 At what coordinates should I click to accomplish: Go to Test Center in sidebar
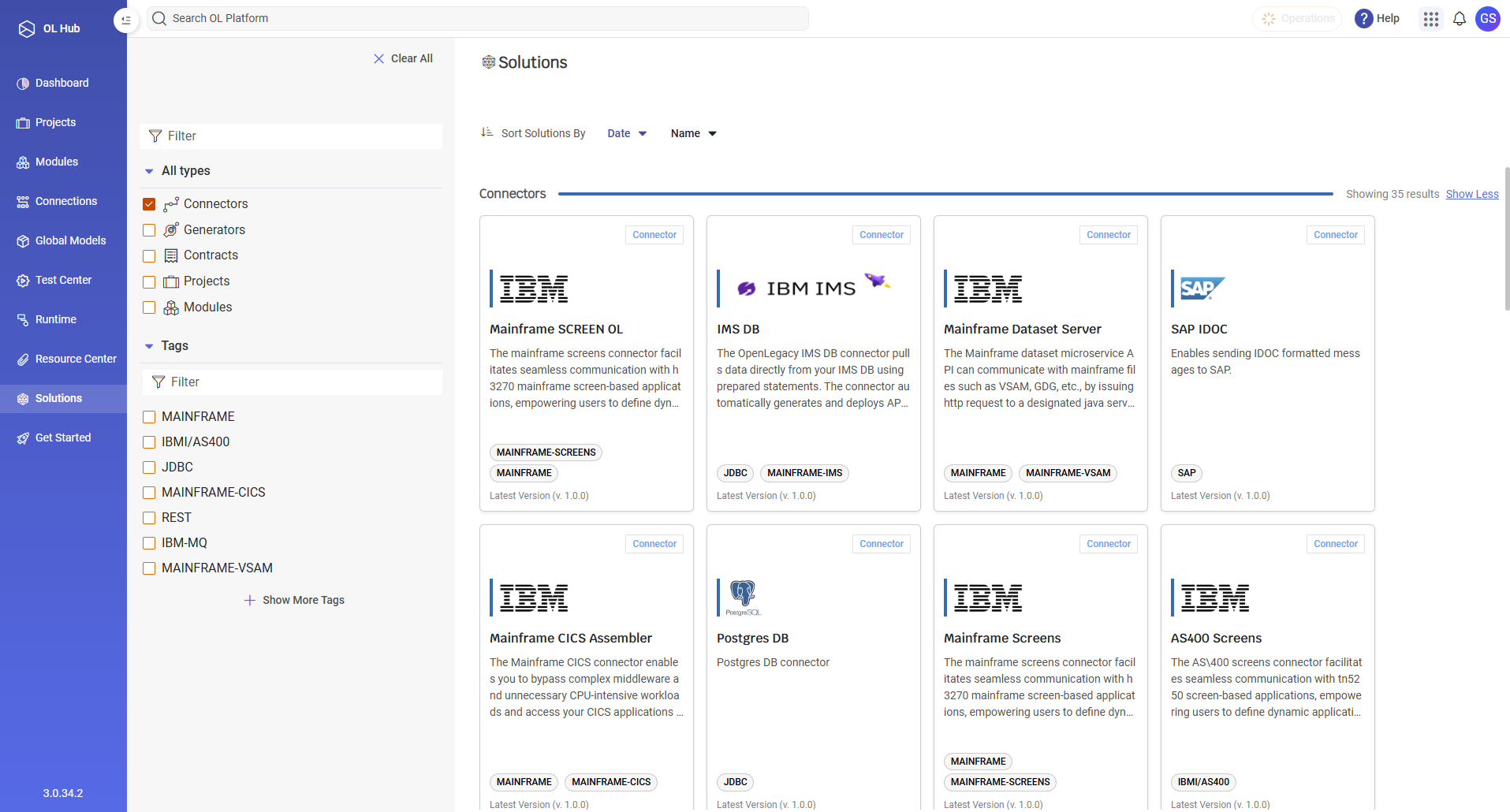[x=63, y=280]
